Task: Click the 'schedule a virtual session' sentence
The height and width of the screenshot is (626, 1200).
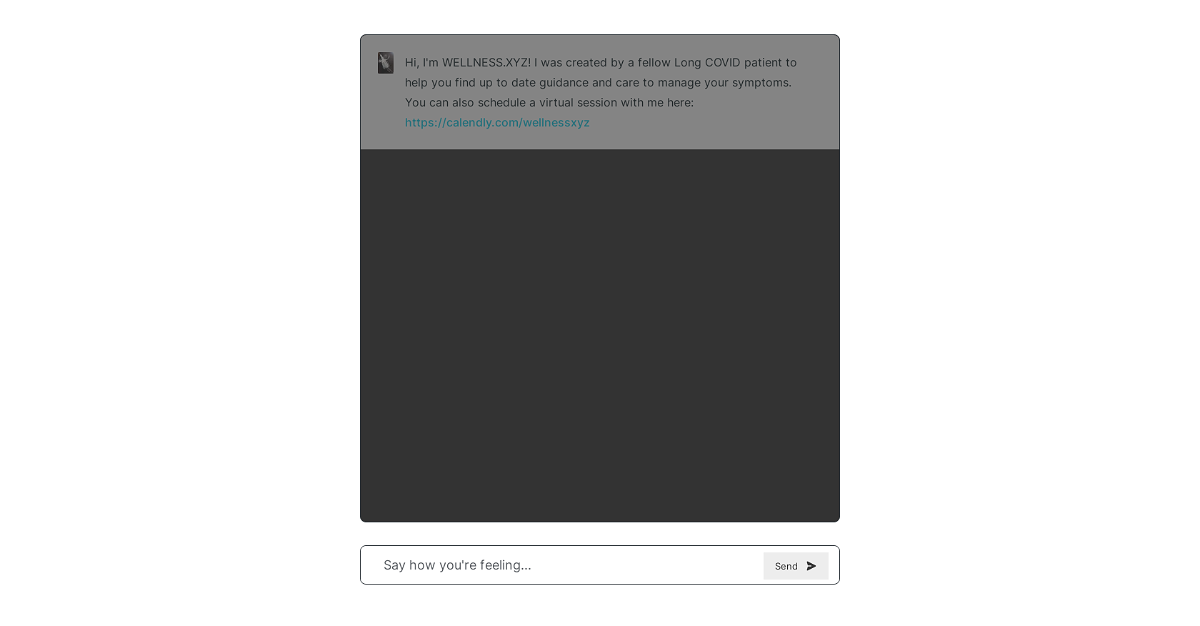Action: click(x=553, y=102)
